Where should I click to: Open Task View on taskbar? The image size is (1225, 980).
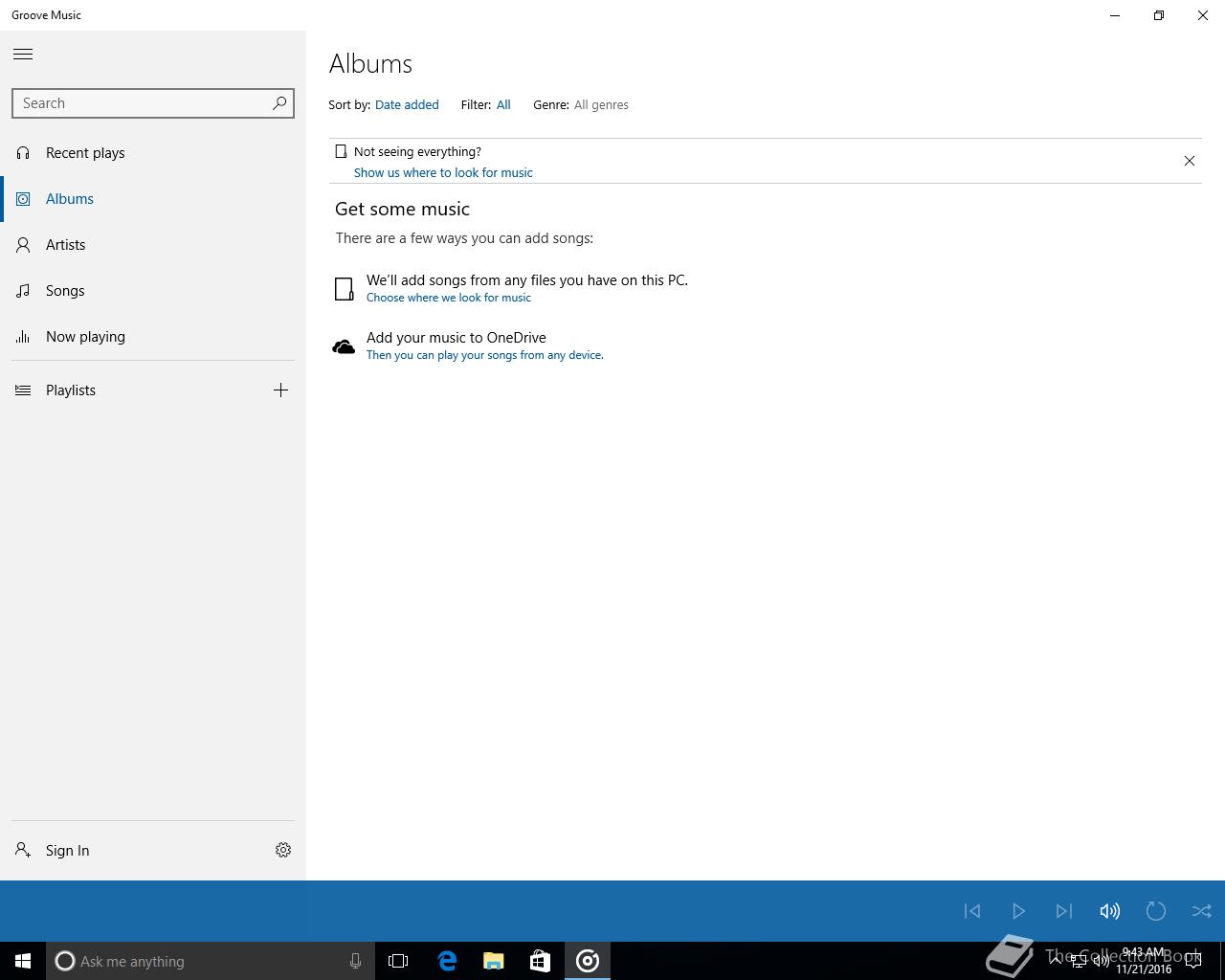pyautogui.click(x=398, y=961)
